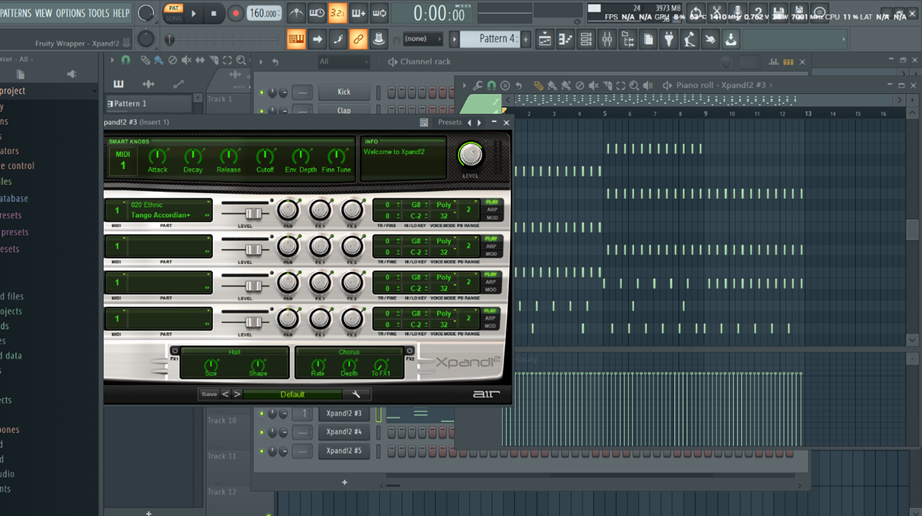Image resolution: width=922 pixels, height=516 pixels.
Task: Click the Xpand!2 master Level knob
Action: coord(470,155)
